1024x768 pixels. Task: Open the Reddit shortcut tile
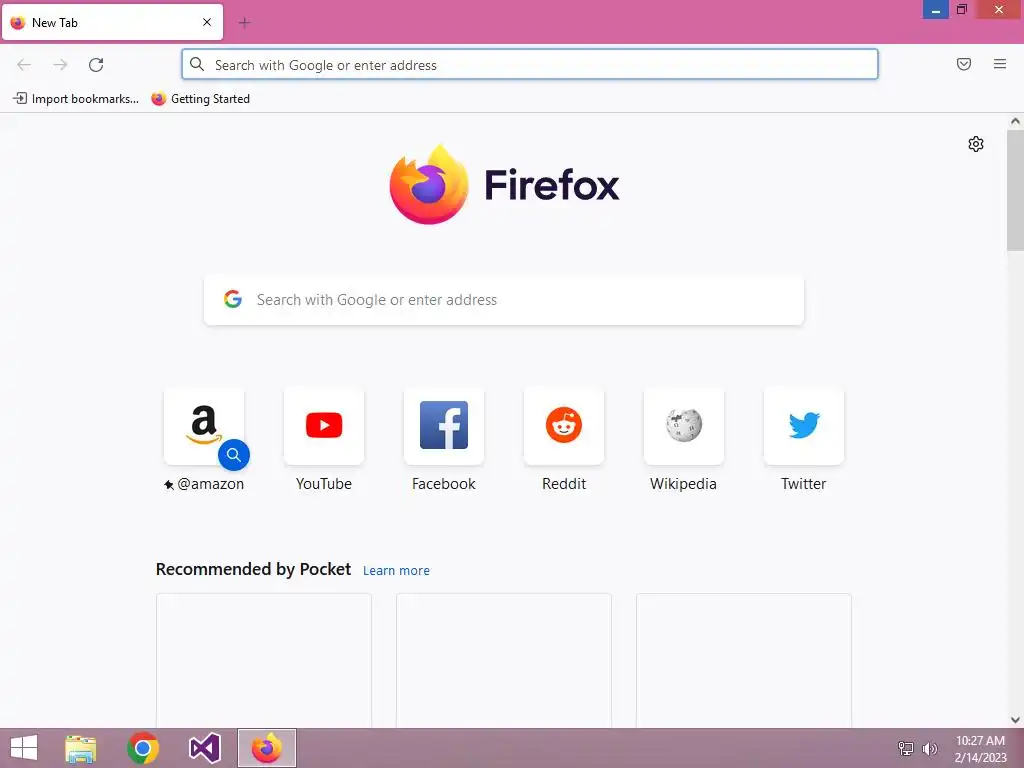[x=564, y=426]
